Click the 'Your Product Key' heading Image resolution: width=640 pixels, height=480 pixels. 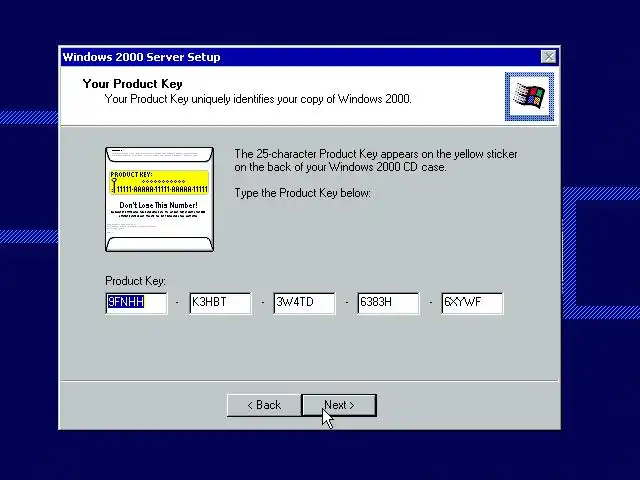[132, 84]
